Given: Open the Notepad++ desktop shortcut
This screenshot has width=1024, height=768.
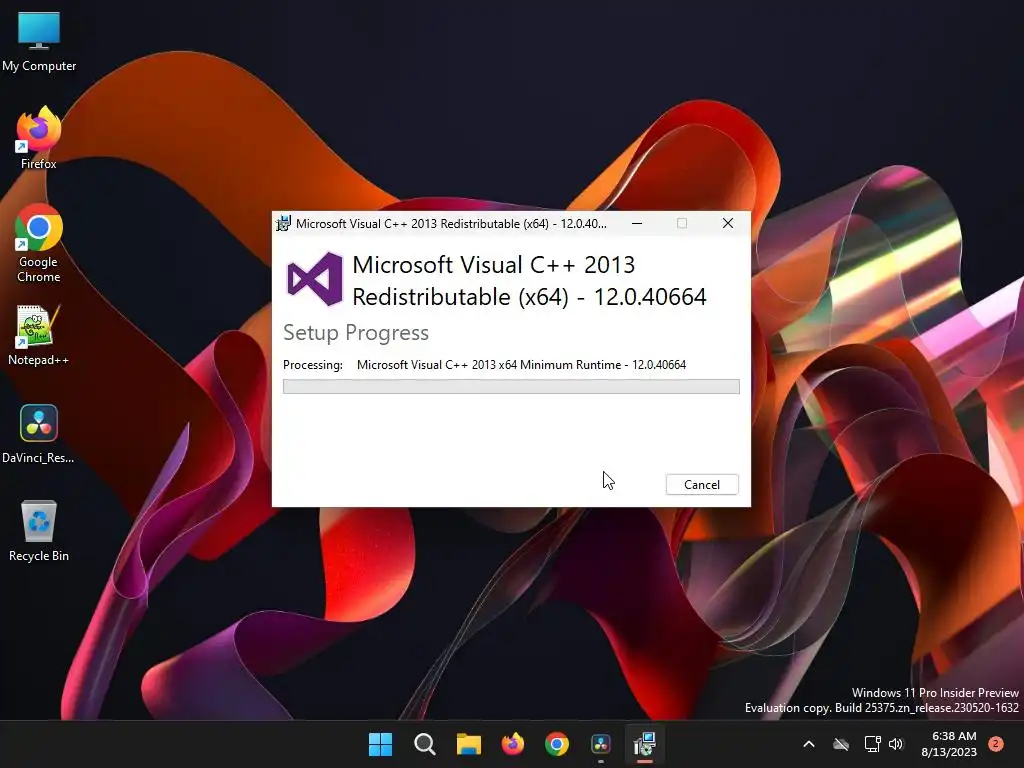Looking at the screenshot, I should point(39,335).
